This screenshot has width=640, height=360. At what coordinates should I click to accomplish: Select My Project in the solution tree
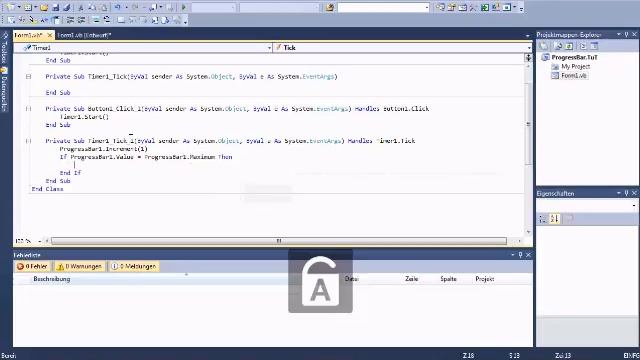576,67
